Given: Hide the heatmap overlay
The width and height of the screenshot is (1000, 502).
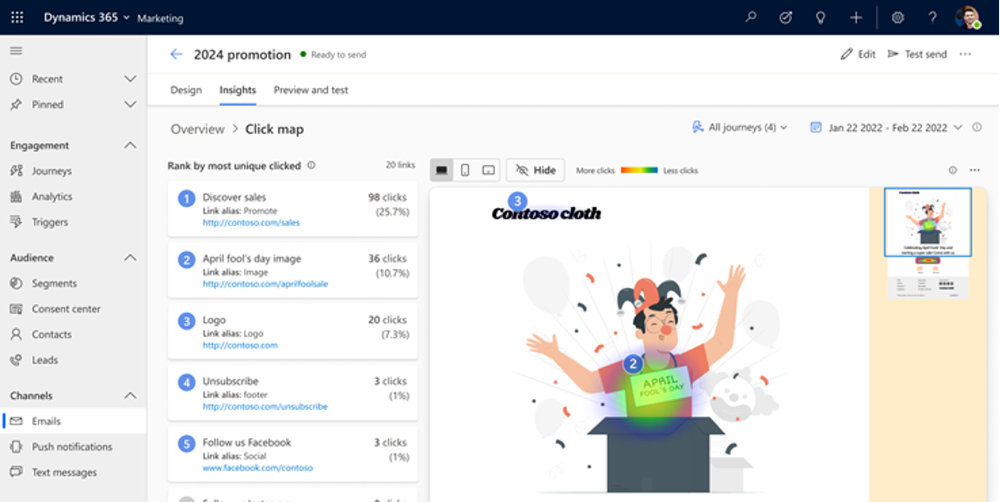Looking at the screenshot, I should click(x=536, y=170).
